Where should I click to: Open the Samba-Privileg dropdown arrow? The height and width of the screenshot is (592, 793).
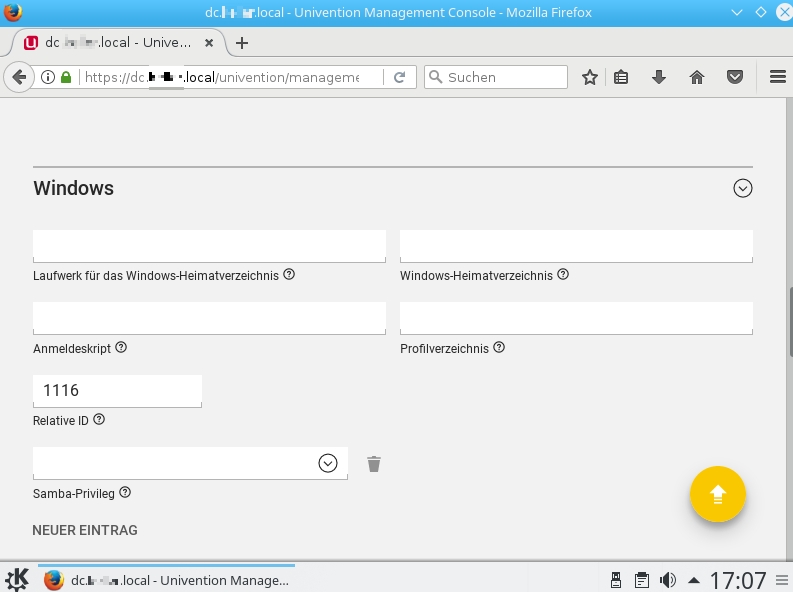pyautogui.click(x=328, y=463)
